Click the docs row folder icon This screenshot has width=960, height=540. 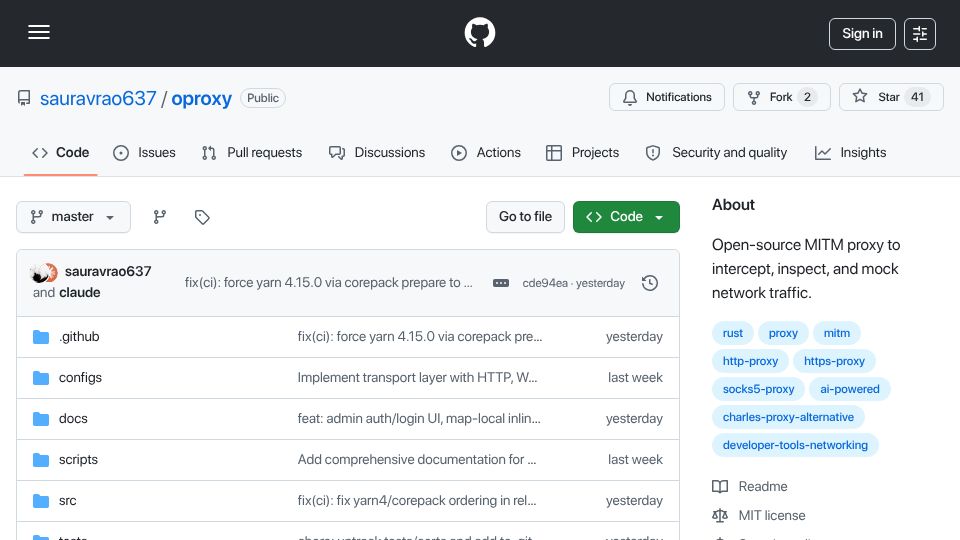pos(41,419)
